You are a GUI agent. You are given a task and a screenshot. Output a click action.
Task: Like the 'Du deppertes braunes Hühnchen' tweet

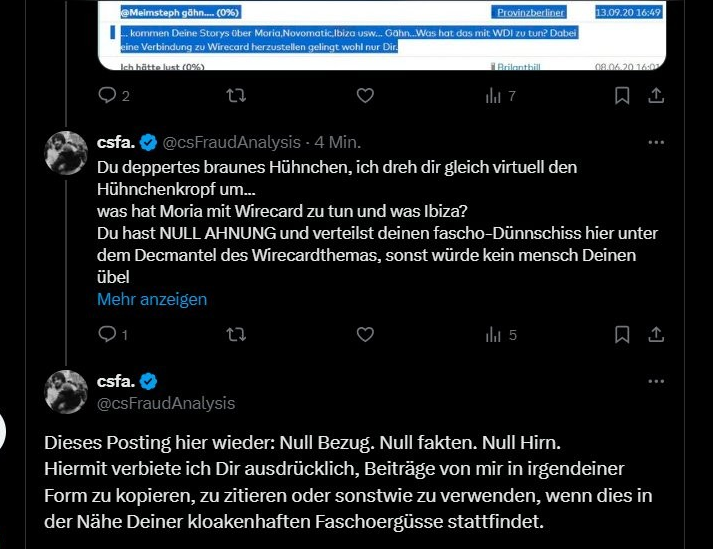coord(365,335)
